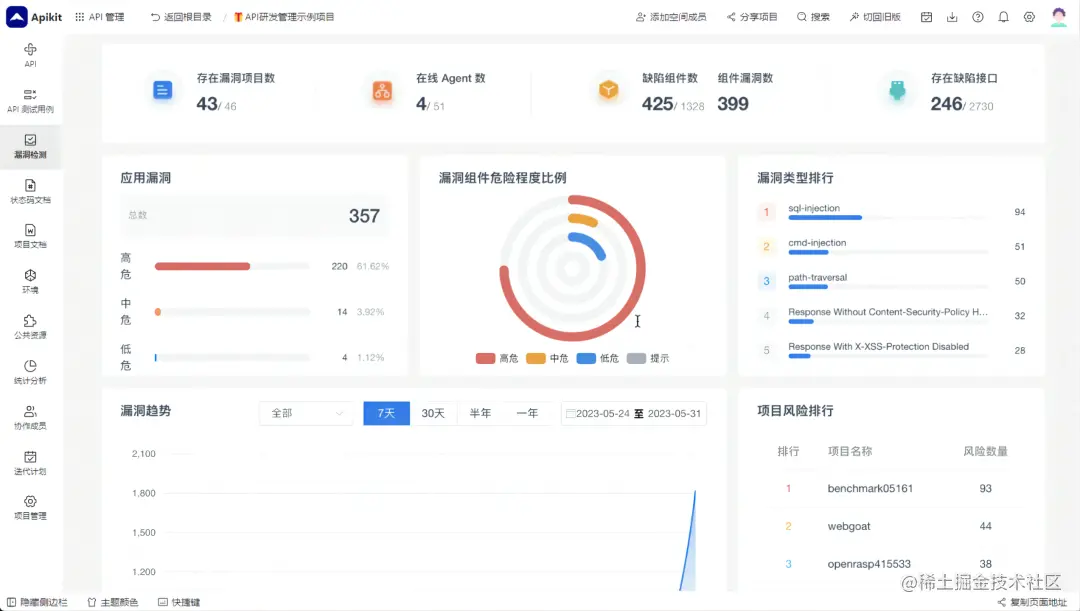1080x611 pixels.
Task: Click the 存在漏洞项目数 blue list icon
Action: coord(163,90)
